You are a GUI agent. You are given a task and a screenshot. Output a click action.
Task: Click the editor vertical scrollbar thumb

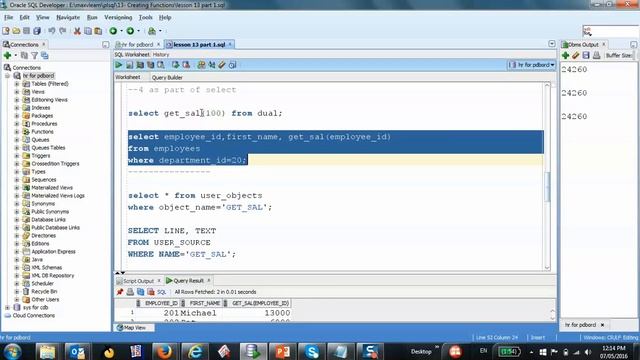tap(547, 187)
